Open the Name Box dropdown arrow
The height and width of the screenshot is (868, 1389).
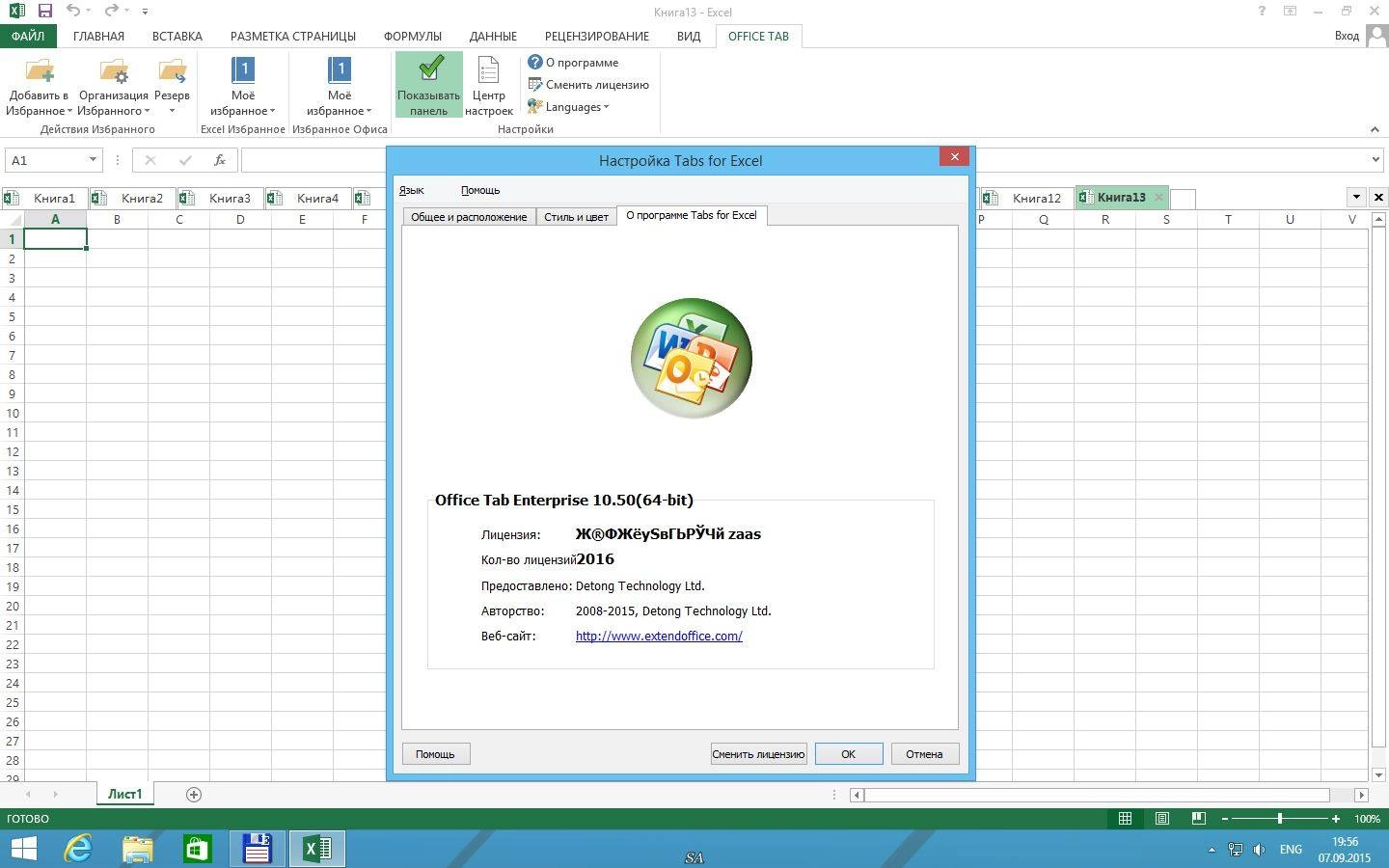93,160
